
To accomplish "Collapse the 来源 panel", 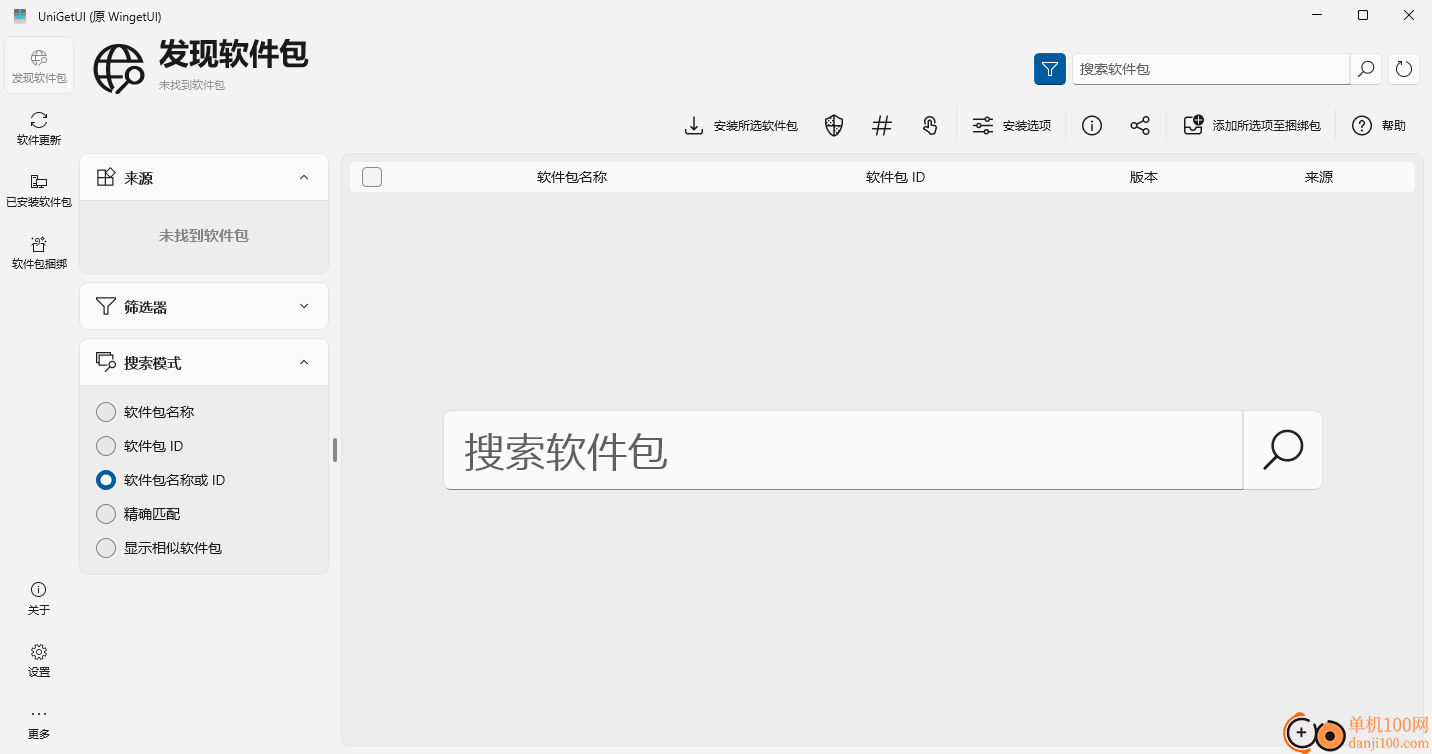I will tap(204, 177).
